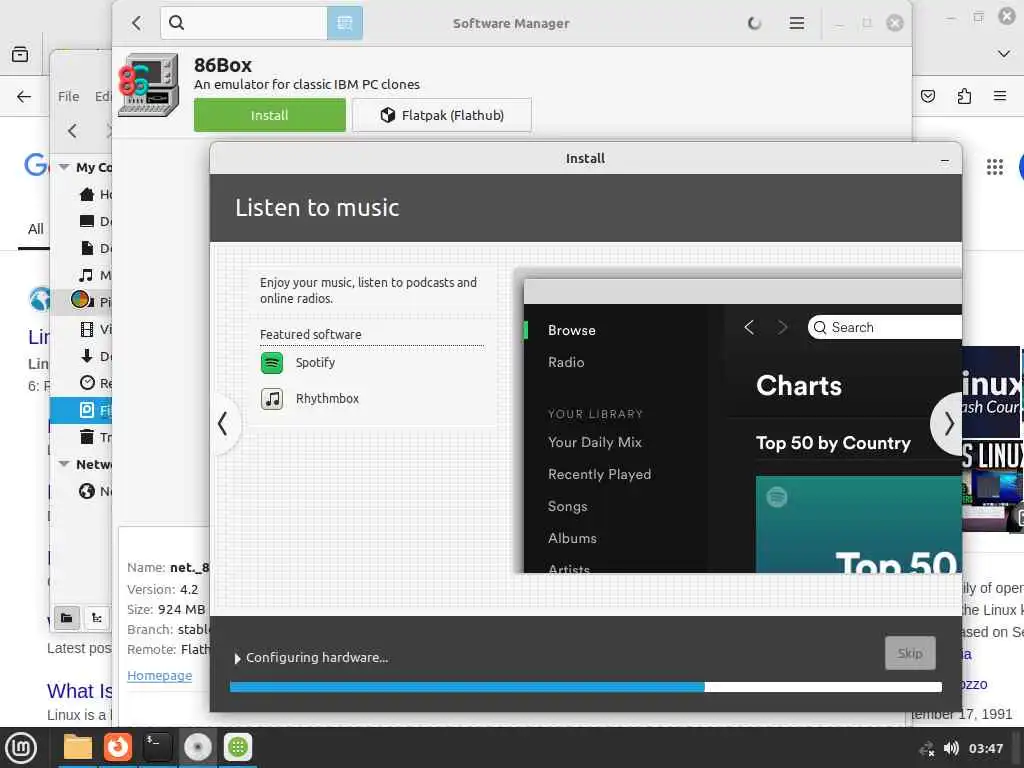This screenshot has height=768, width=1024.
Task: Go back in Software Manager
Action: (136, 24)
